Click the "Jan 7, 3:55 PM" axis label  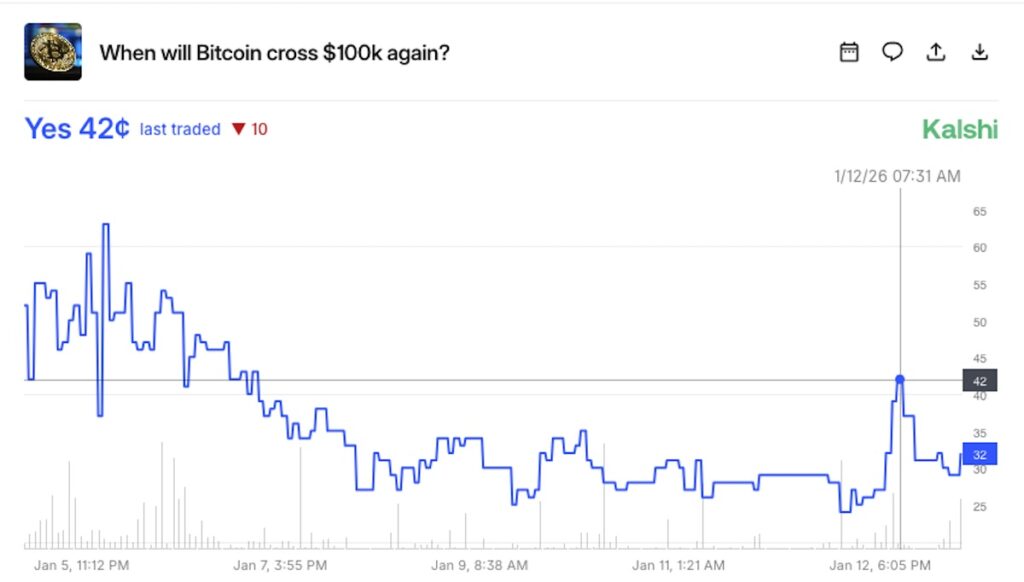275,565
